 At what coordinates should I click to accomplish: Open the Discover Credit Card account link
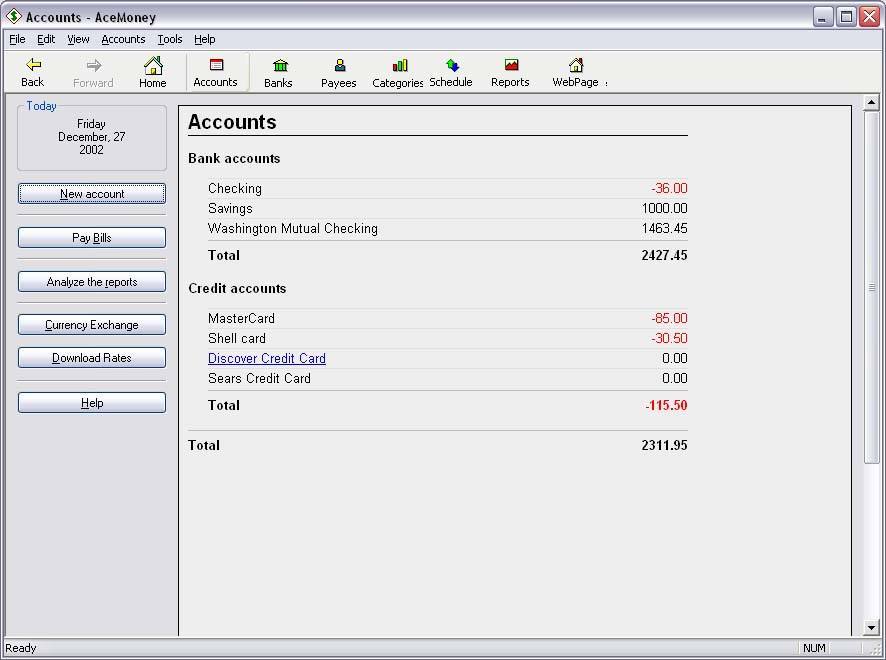267,358
